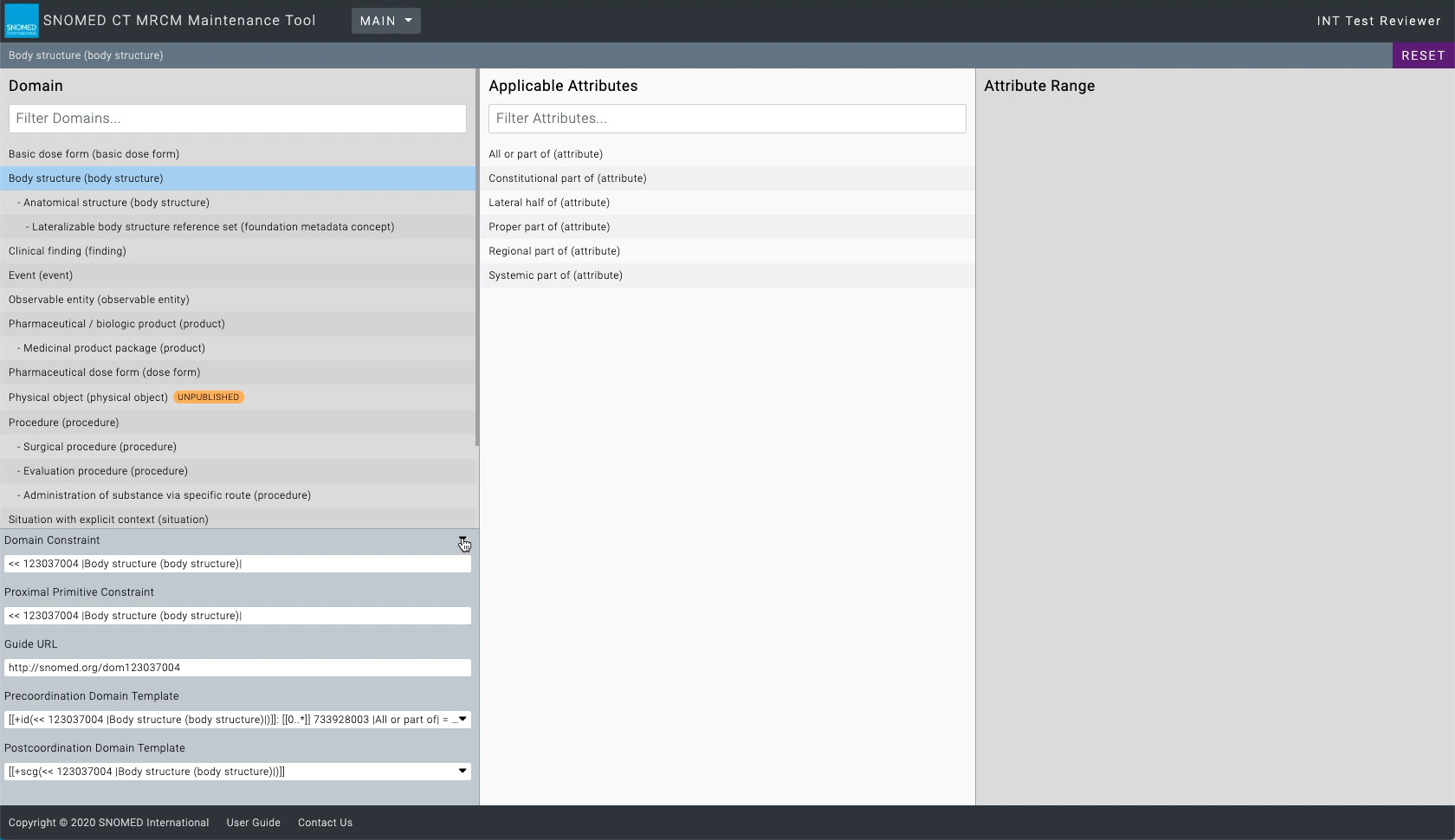Select Physical object (physical object) domain

click(x=237, y=397)
